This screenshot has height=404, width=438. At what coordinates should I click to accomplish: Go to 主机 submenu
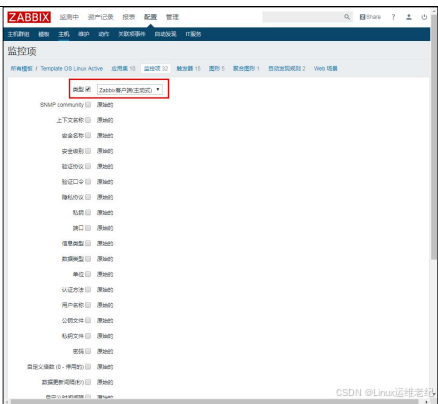[64, 34]
